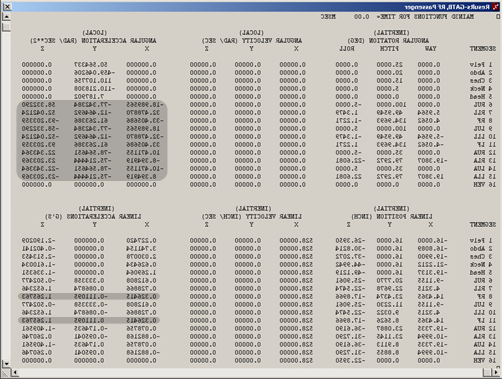502x379 pixels.
Task: Click the Main Functions For Time header line
Action: tap(397, 16)
